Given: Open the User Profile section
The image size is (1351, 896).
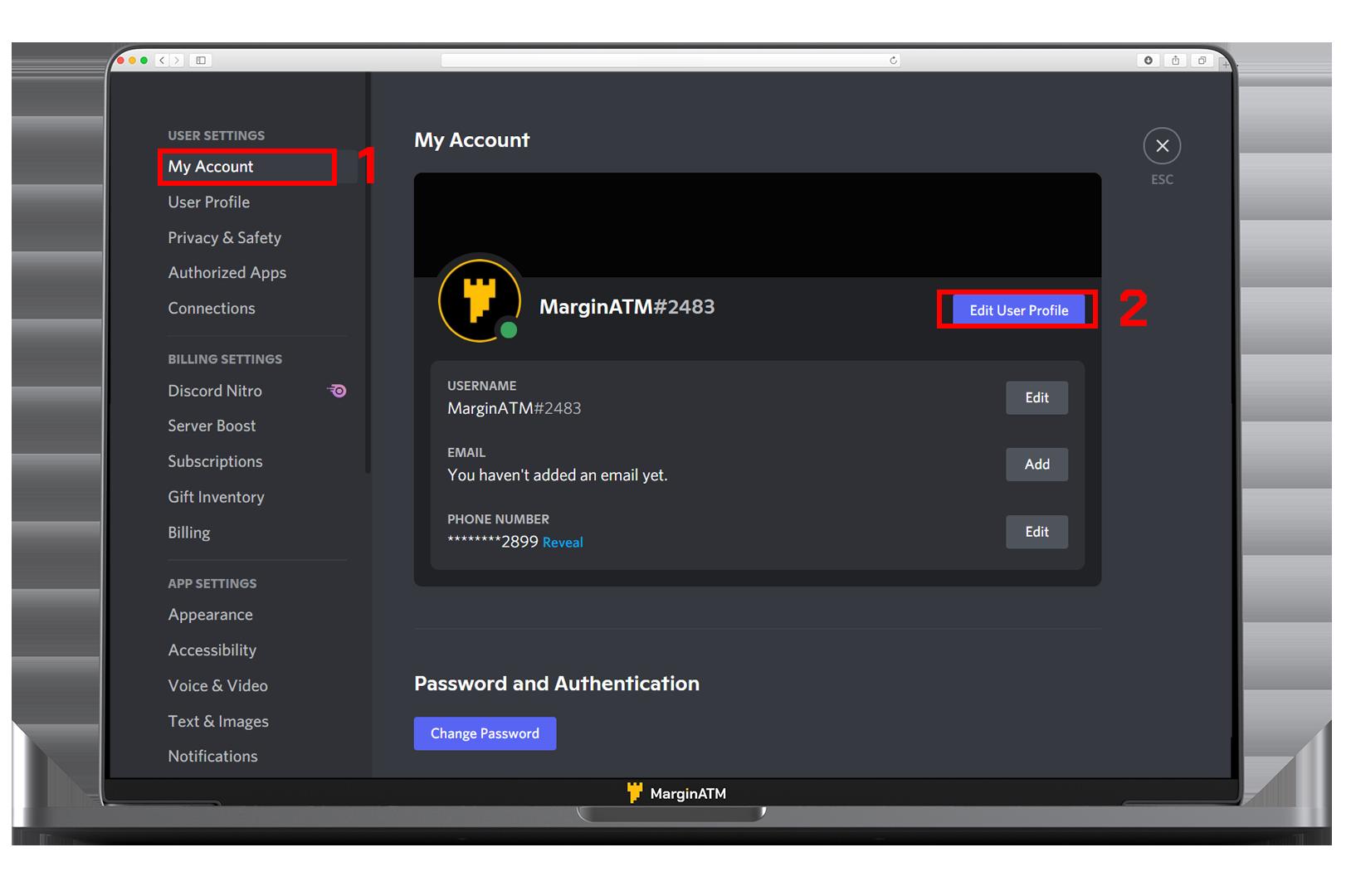Looking at the screenshot, I should [208, 202].
